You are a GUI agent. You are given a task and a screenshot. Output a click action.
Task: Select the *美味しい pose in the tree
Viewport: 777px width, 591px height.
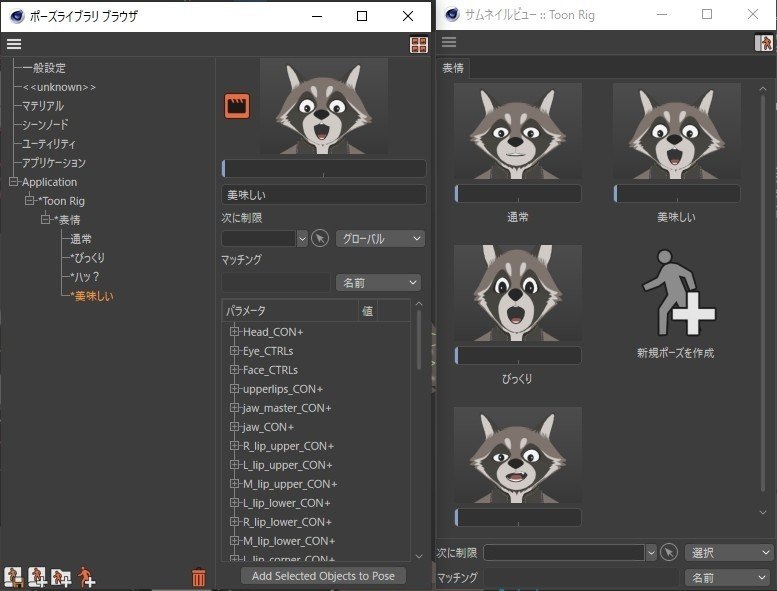click(92, 296)
